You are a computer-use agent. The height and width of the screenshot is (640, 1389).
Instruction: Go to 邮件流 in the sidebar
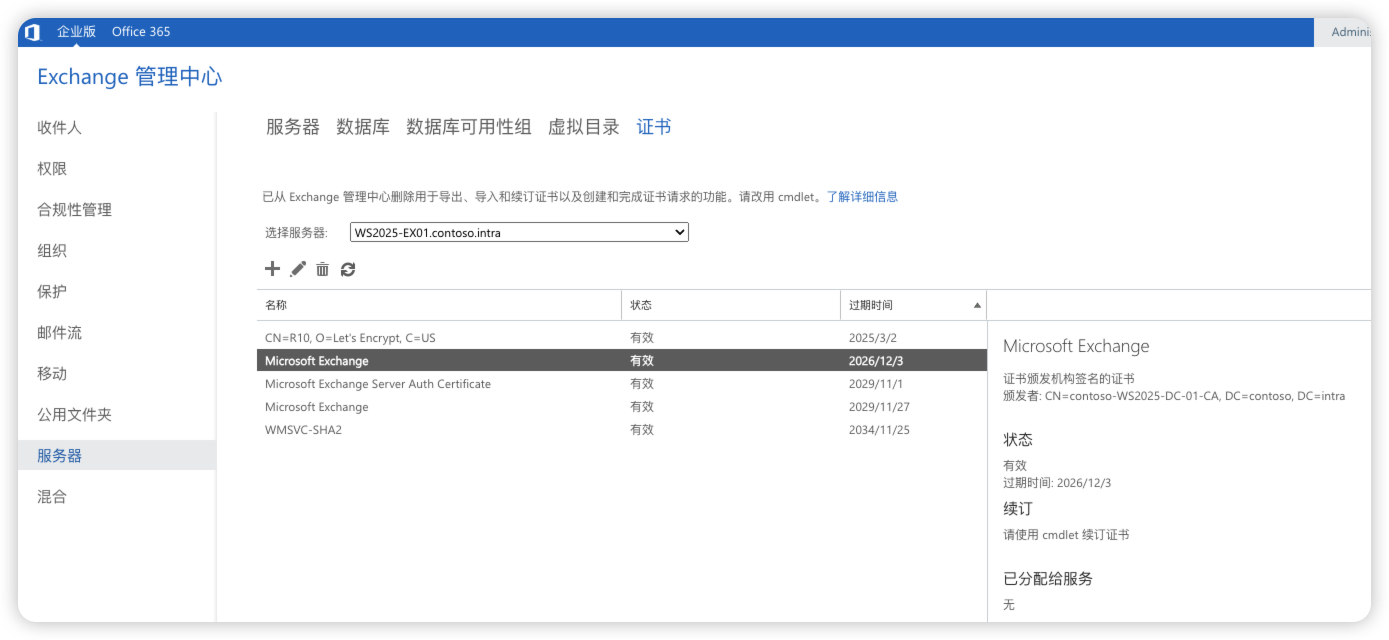59,333
